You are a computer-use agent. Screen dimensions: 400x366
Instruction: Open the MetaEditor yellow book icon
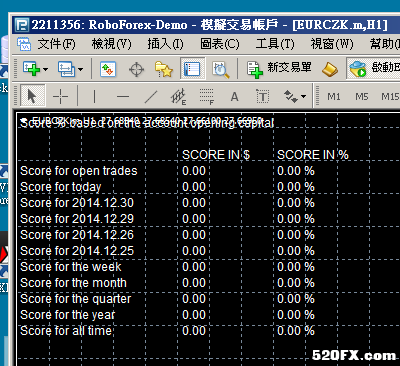tap(330, 69)
